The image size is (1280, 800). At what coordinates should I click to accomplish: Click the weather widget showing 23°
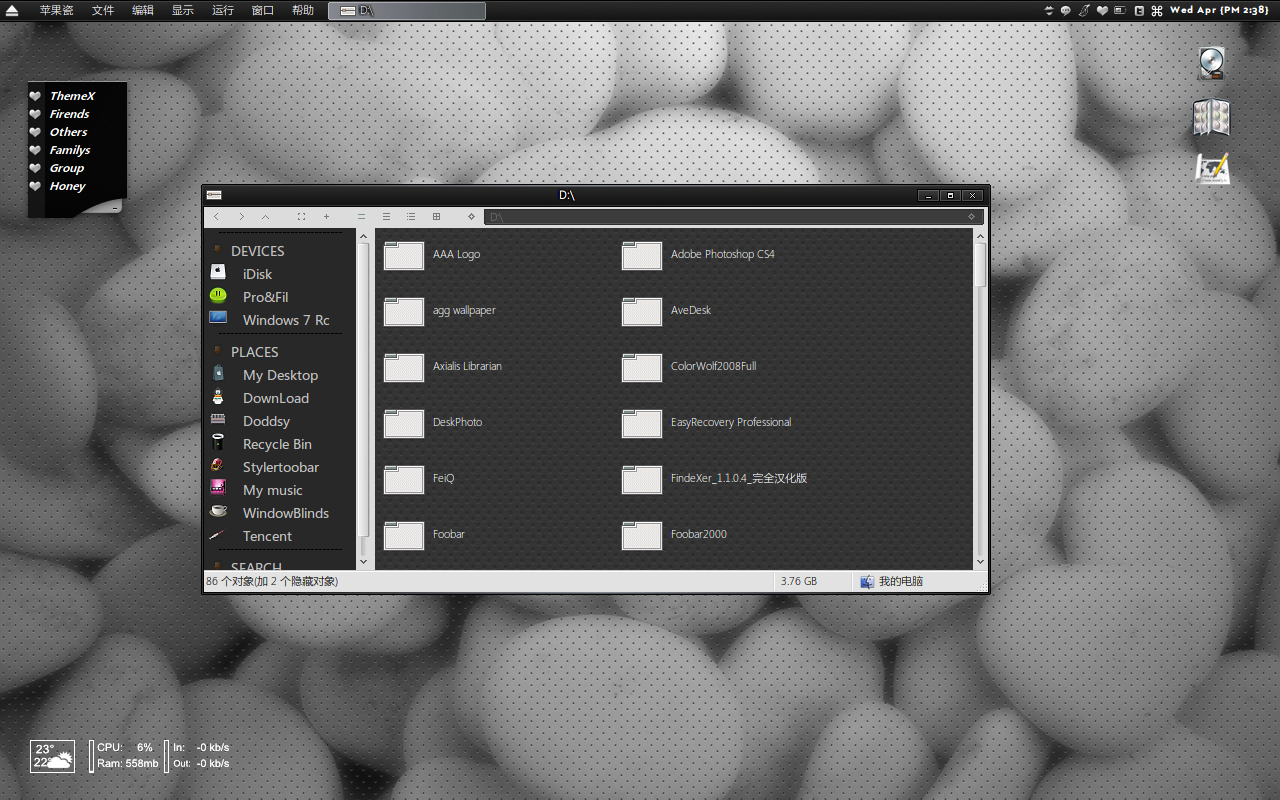coord(53,756)
